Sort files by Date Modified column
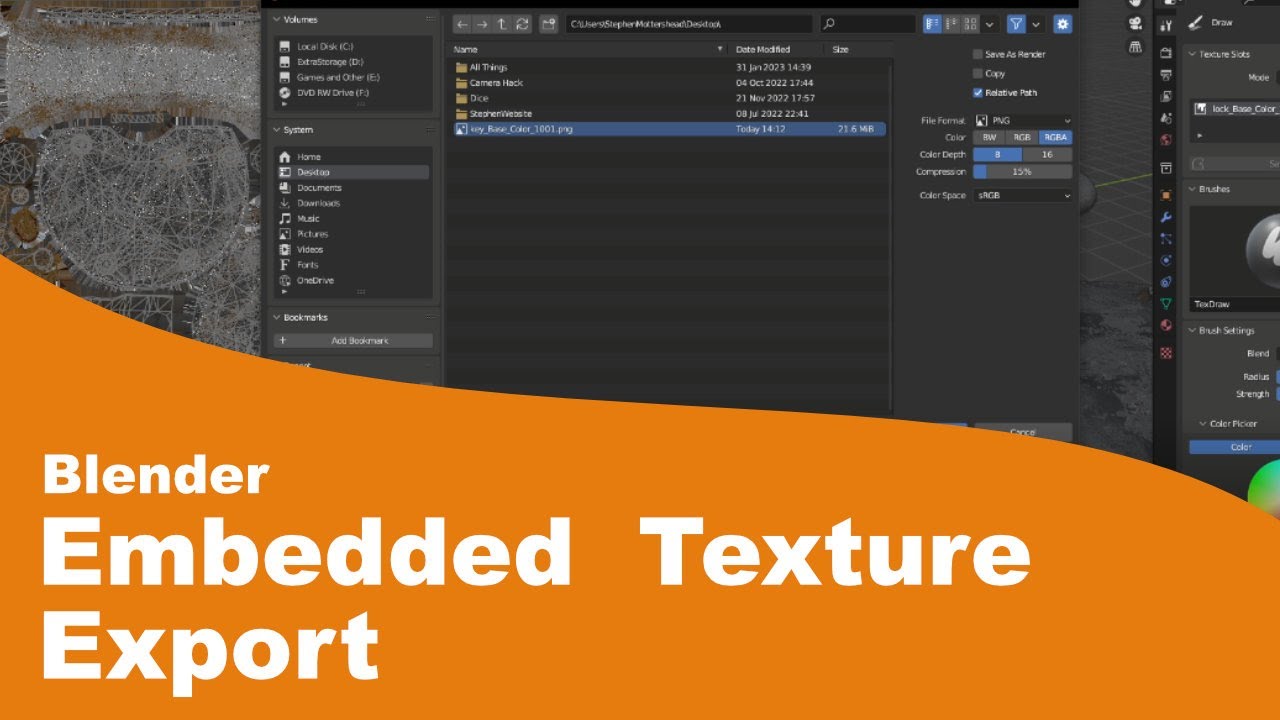This screenshot has width=1280, height=720. tap(778, 49)
